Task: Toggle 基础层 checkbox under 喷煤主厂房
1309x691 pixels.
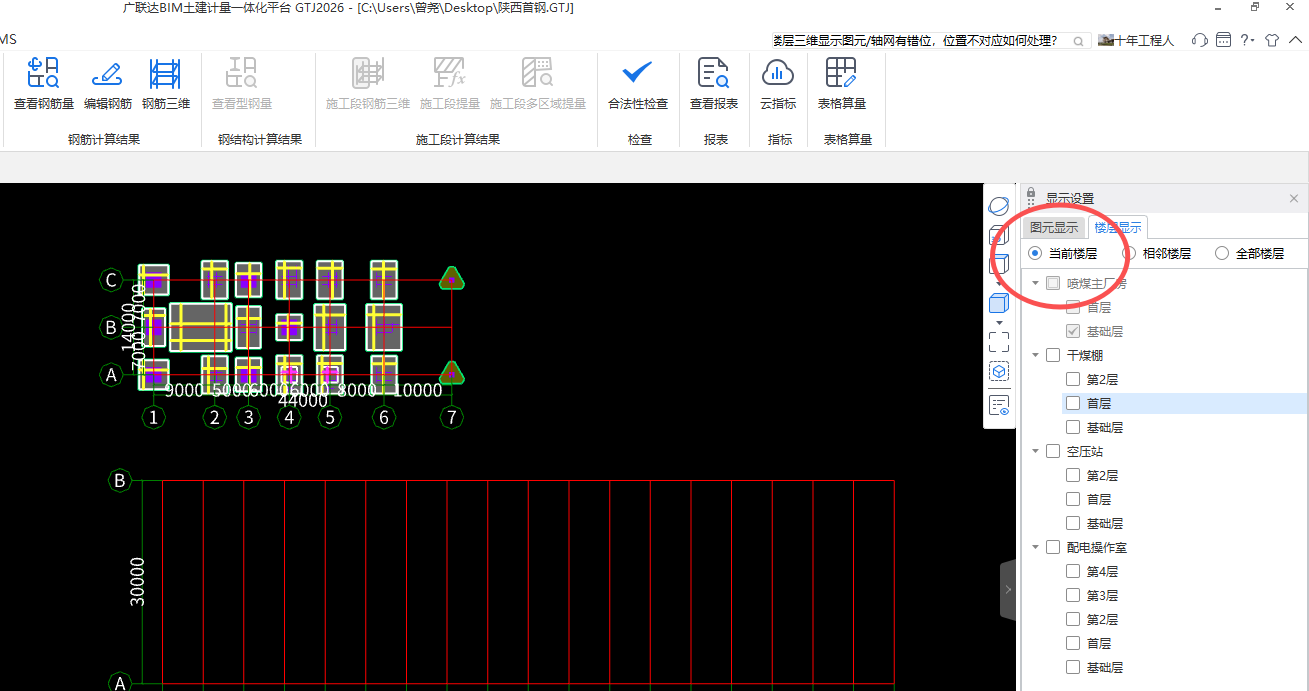Action: pyautogui.click(x=1073, y=331)
